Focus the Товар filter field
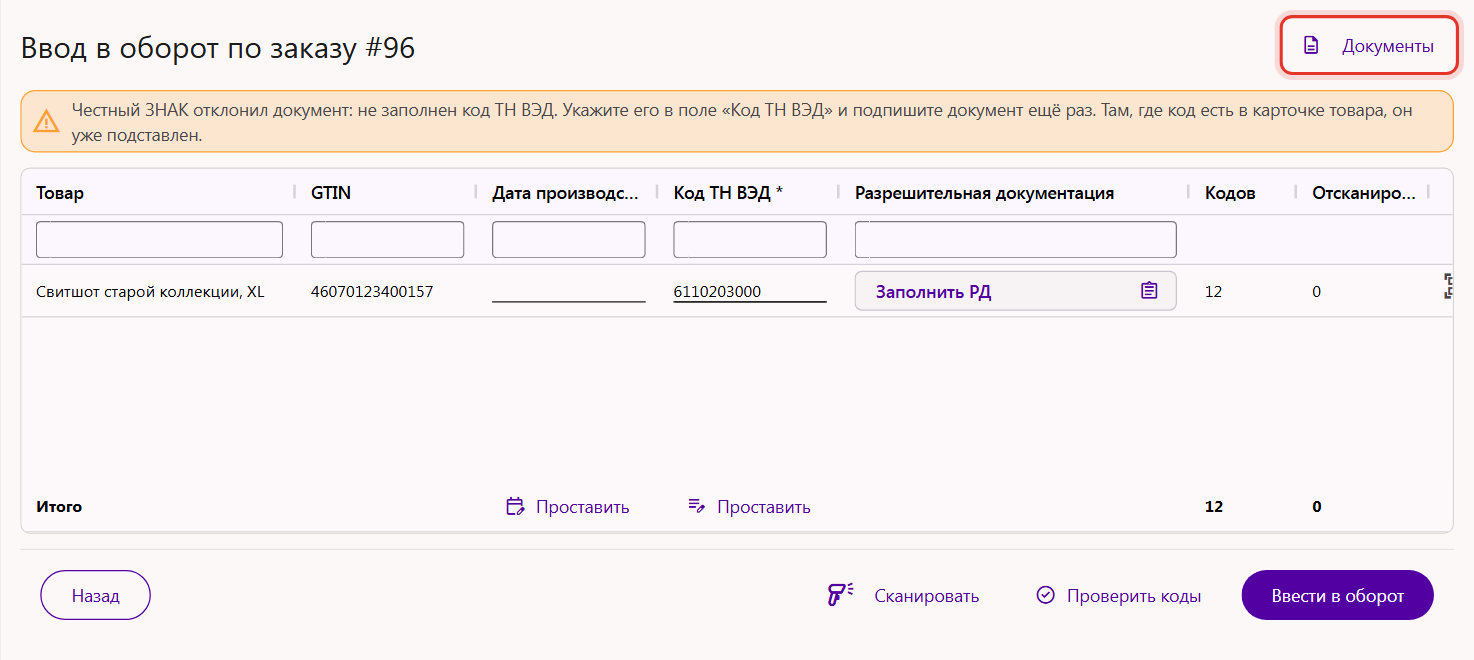The image size is (1474, 660). (x=159, y=240)
